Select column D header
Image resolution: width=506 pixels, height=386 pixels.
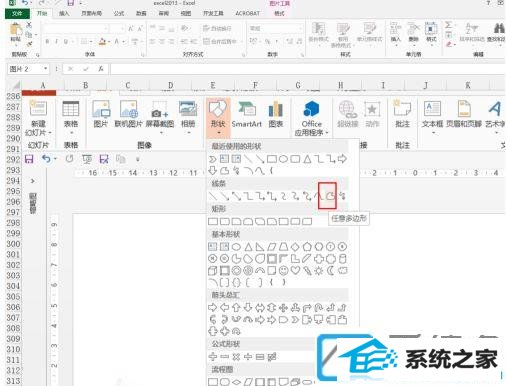point(170,85)
